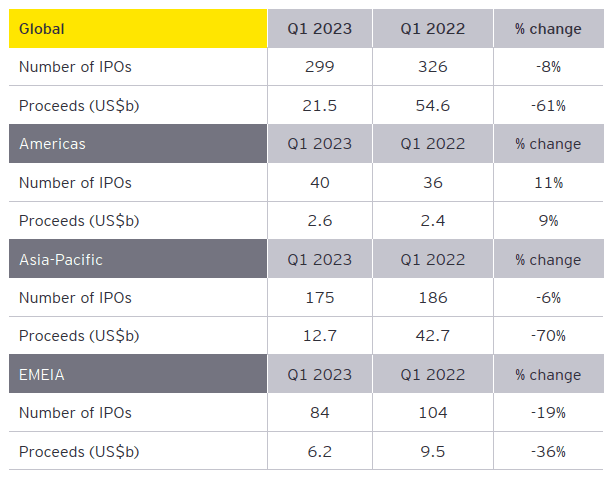The height and width of the screenshot is (480, 614).
Task: Select the EMEIA -19% change cell
Action: click(x=549, y=413)
